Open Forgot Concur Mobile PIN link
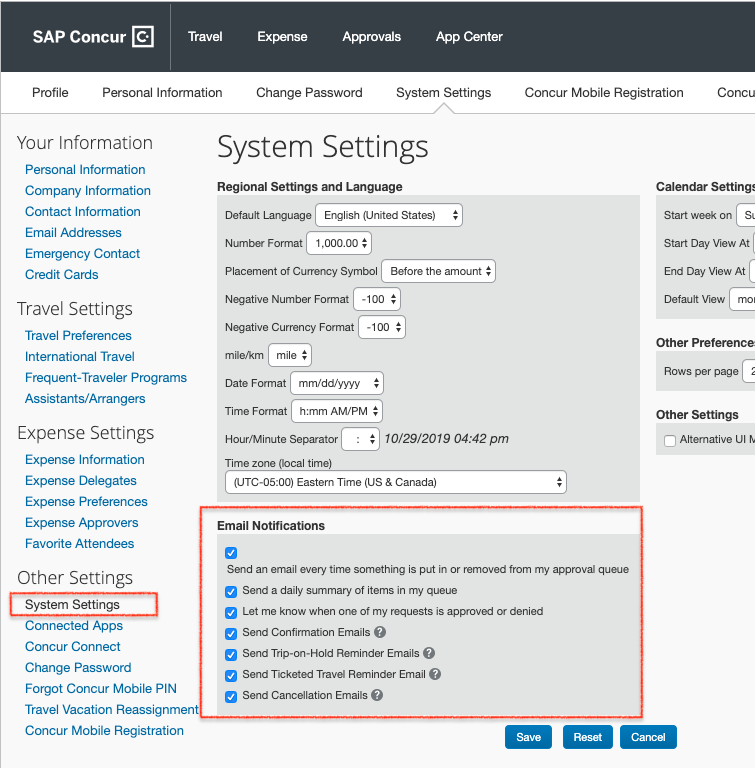This screenshot has width=755, height=768. 101,689
